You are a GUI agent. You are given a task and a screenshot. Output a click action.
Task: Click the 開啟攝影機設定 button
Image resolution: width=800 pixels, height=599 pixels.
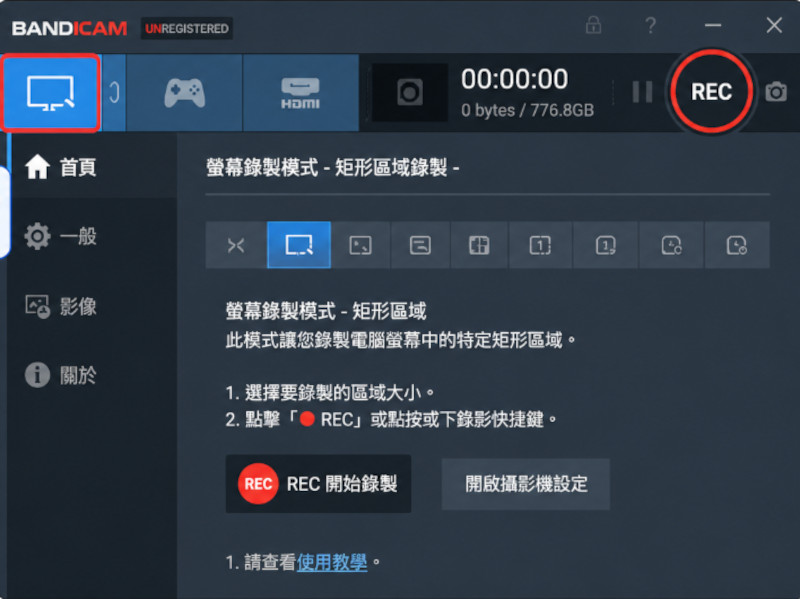click(x=526, y=484)
